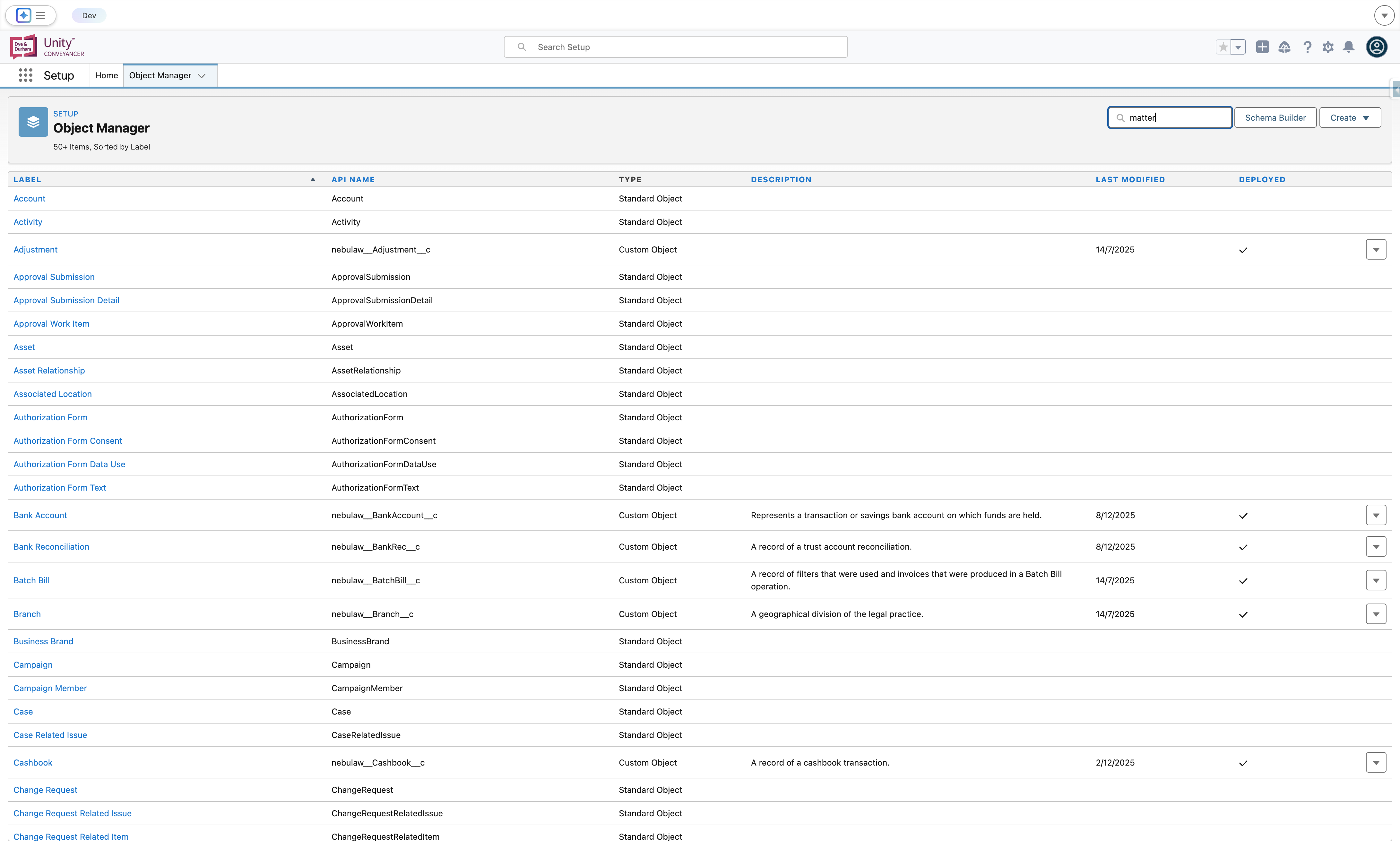This screenshot has height=849, width=1400.
Task: Open the Cashbook object link
Action: tap(33, 763)
